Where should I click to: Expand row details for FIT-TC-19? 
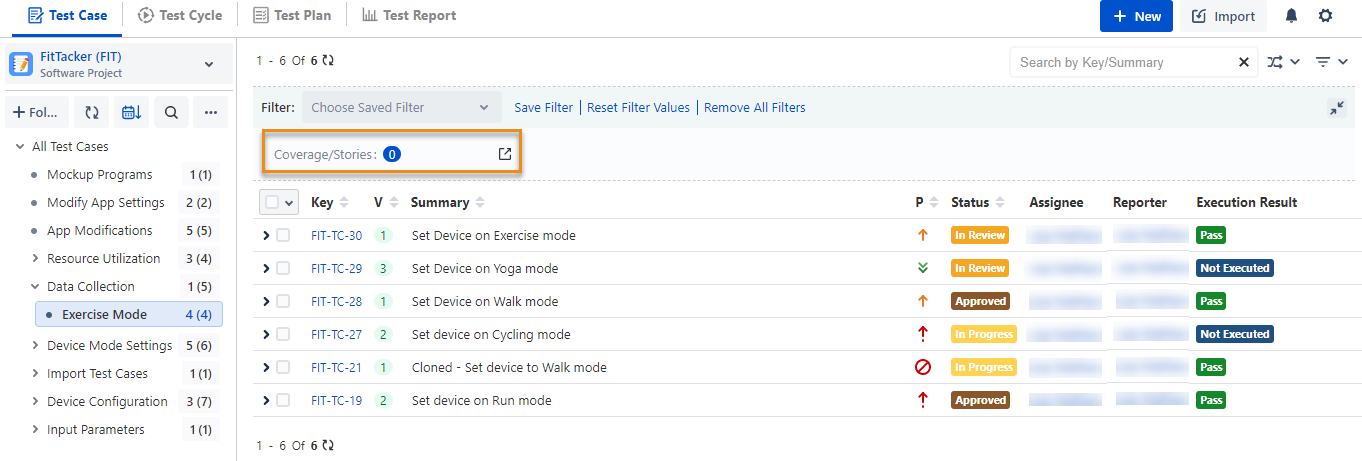[266, 400]
